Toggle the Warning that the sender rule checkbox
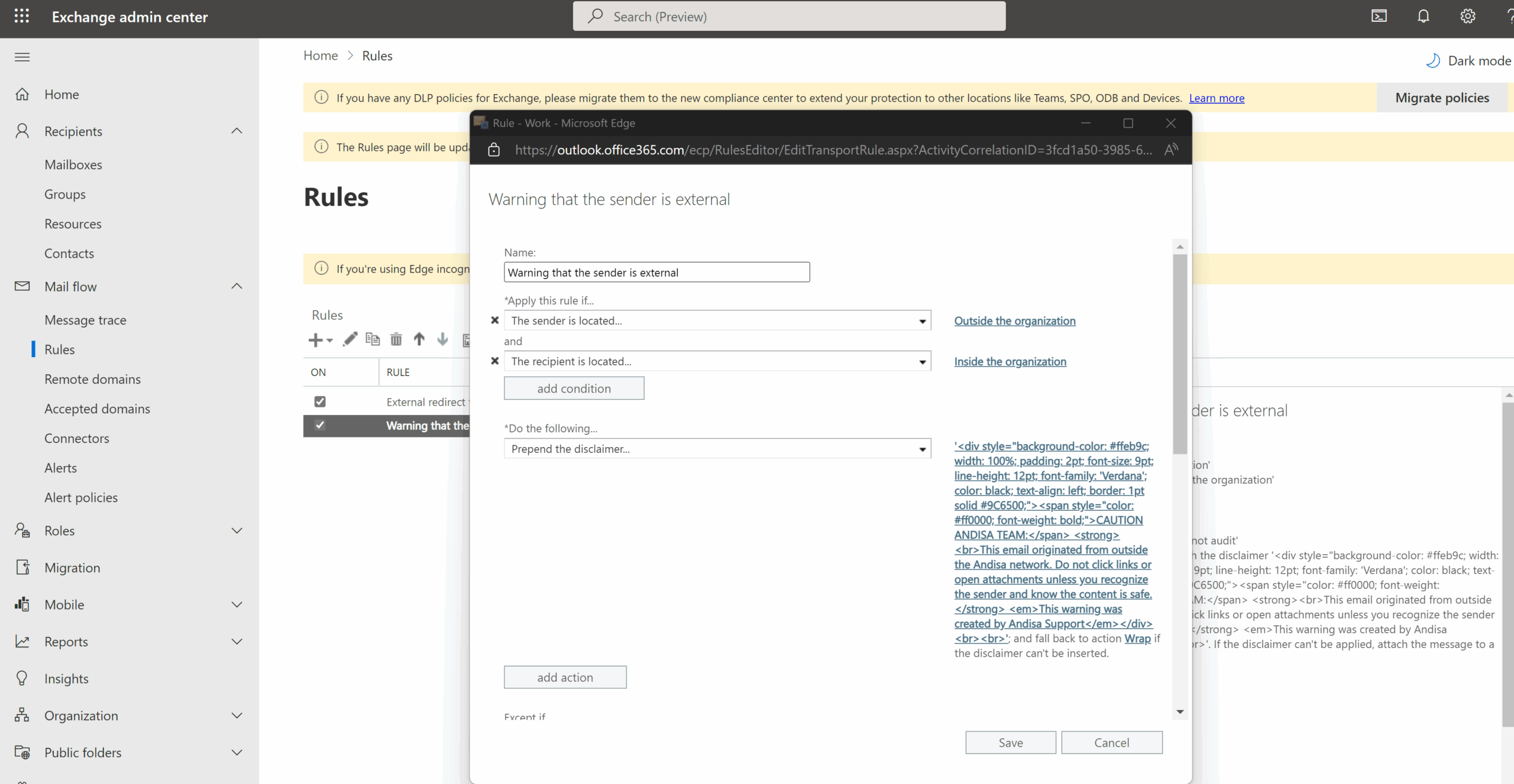The width and height of the screenshot is (1514, 784). (320, 425)
